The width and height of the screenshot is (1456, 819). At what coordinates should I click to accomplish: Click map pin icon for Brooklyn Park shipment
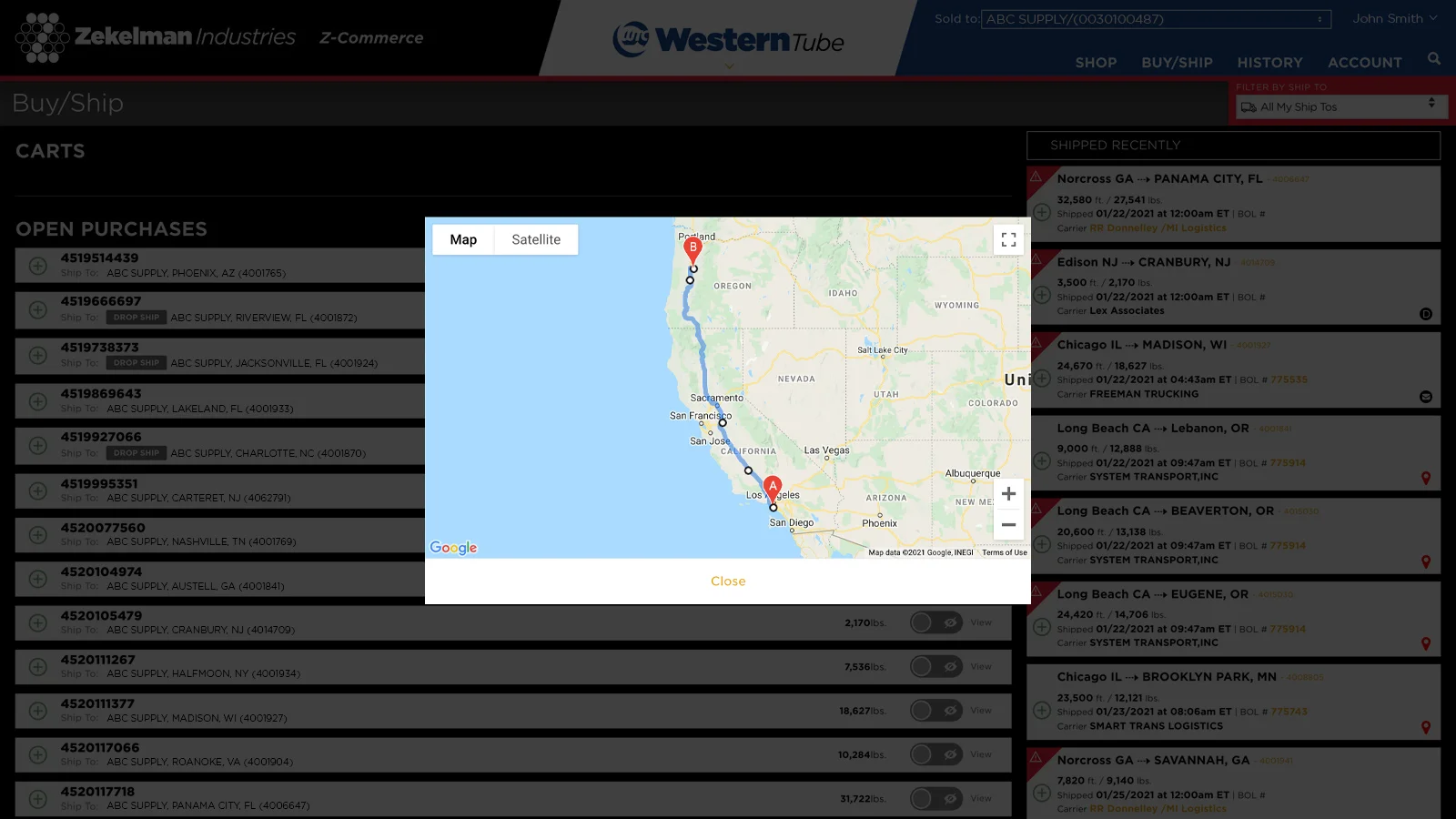click(x=1426, y=728)
